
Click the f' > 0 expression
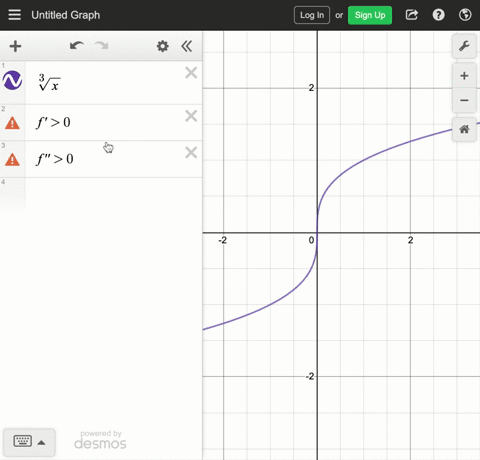53,122
